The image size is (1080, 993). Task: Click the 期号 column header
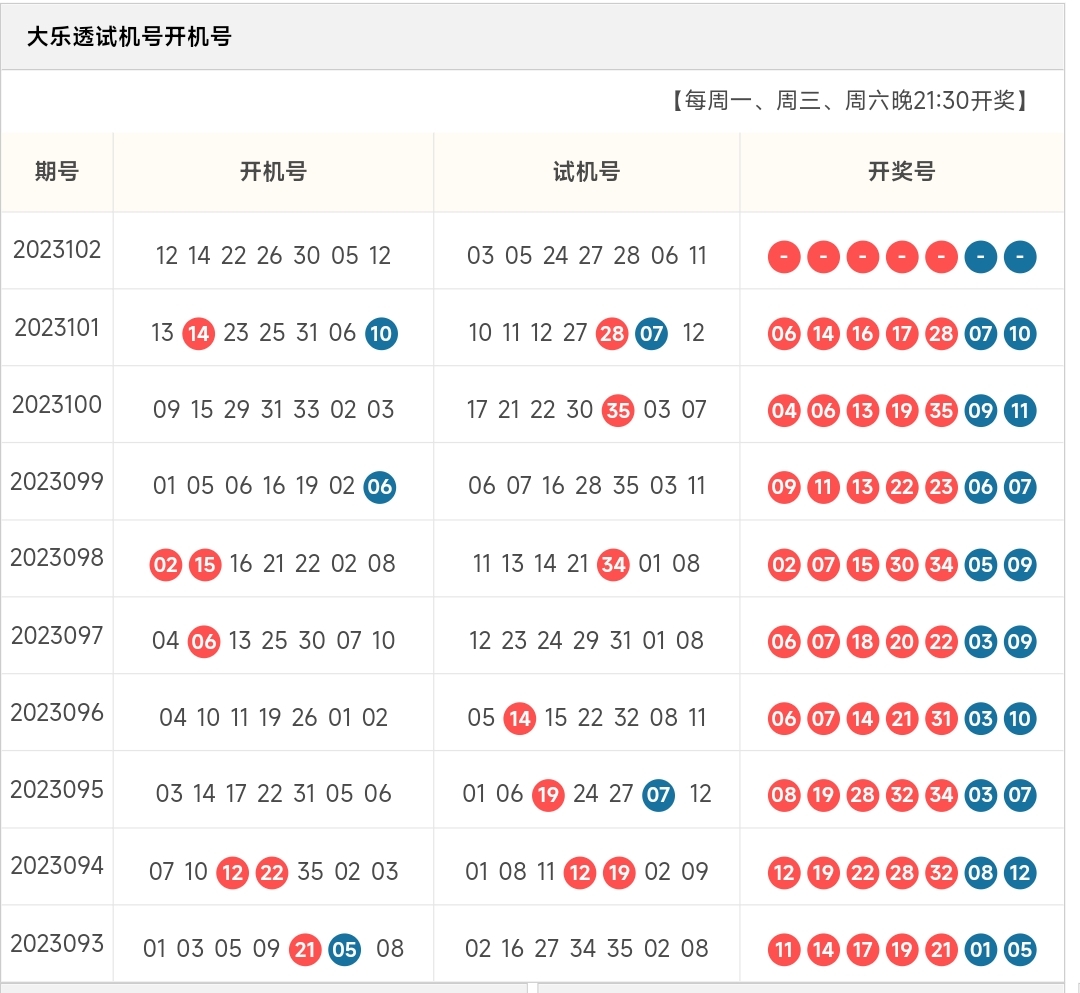tap(57, 171)
